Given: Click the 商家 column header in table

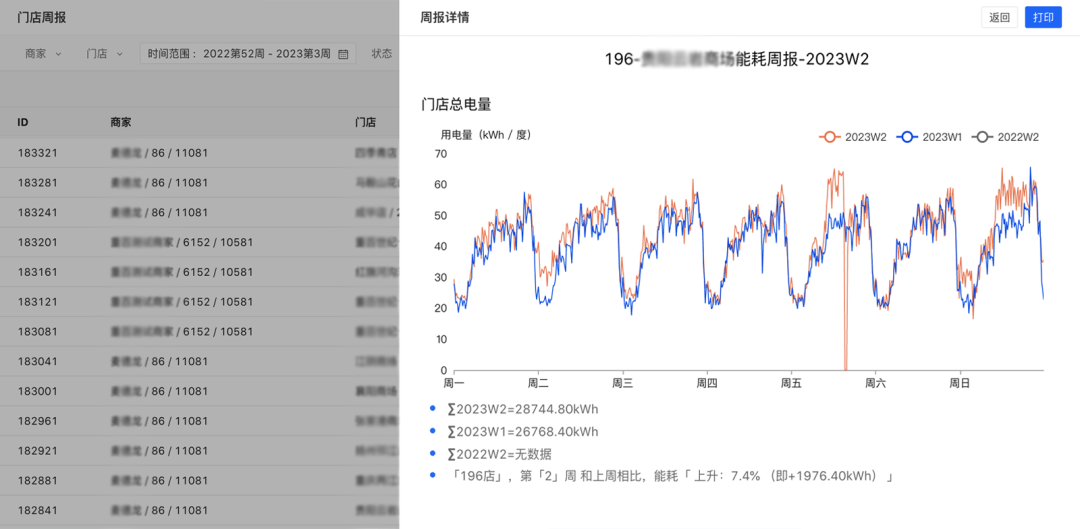Looking at the screenshot, I should (x=121, y=122).
